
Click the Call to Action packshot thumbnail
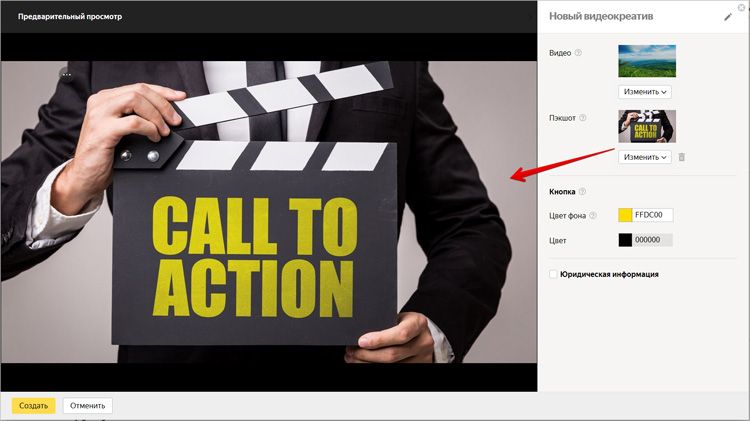[647, 126]
